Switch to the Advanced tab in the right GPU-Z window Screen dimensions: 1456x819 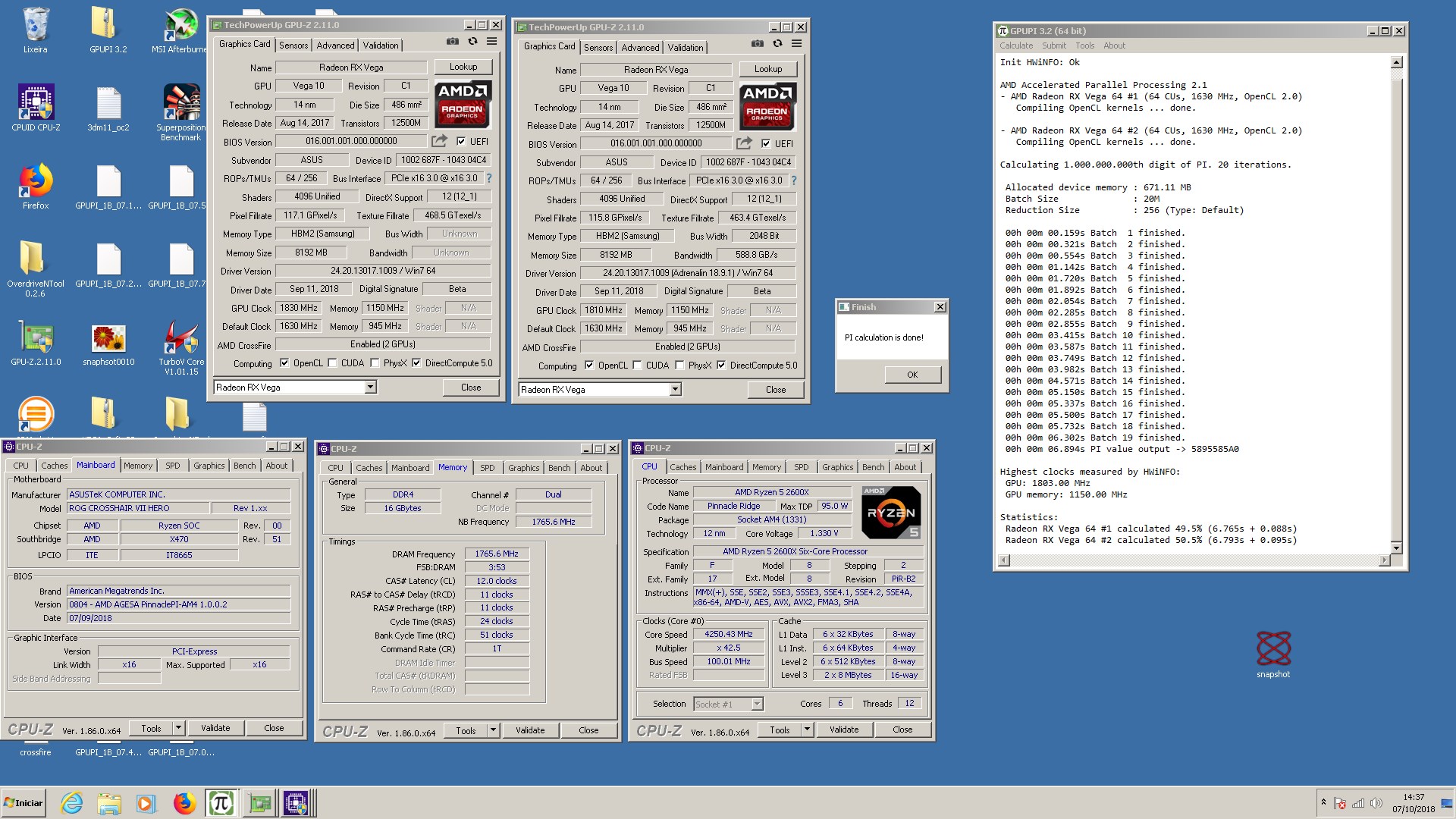coord(640,48)
